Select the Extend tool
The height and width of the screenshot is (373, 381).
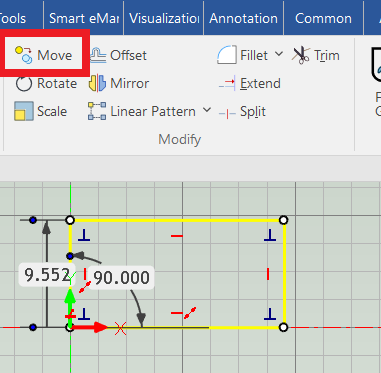(x=250, y=83)
